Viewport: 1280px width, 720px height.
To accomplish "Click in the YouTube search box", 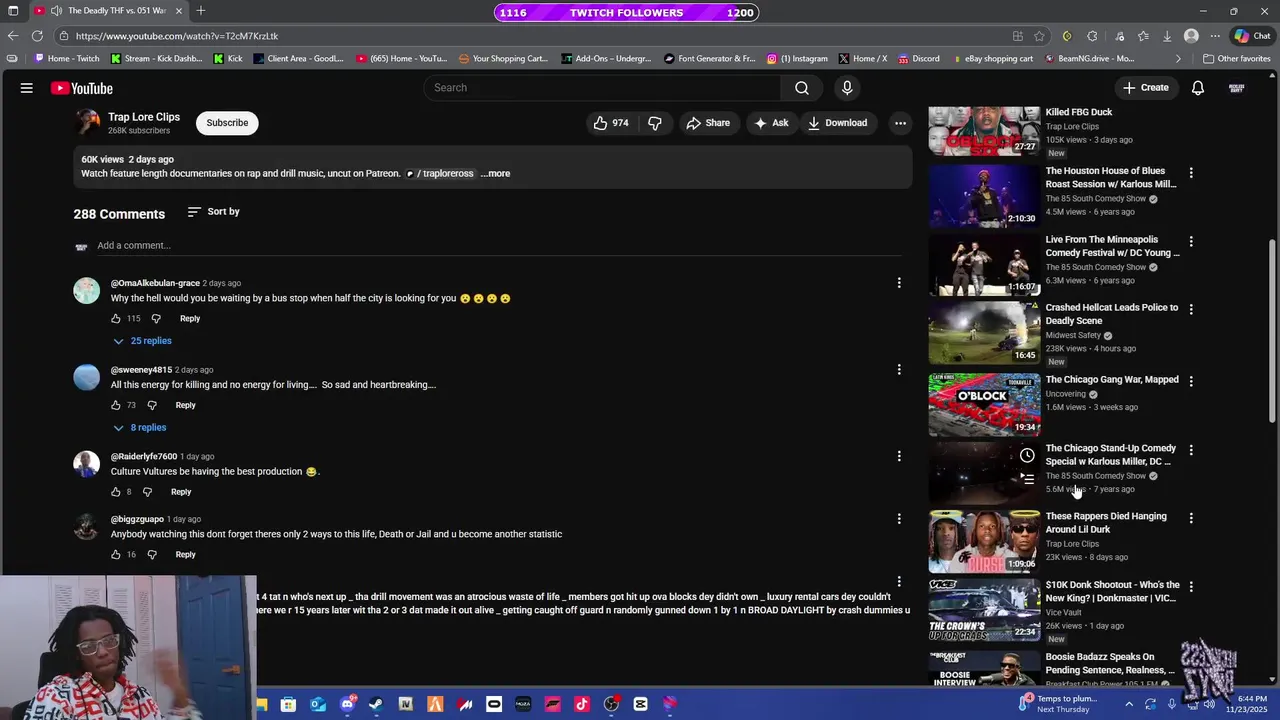I will click(603, 88).
